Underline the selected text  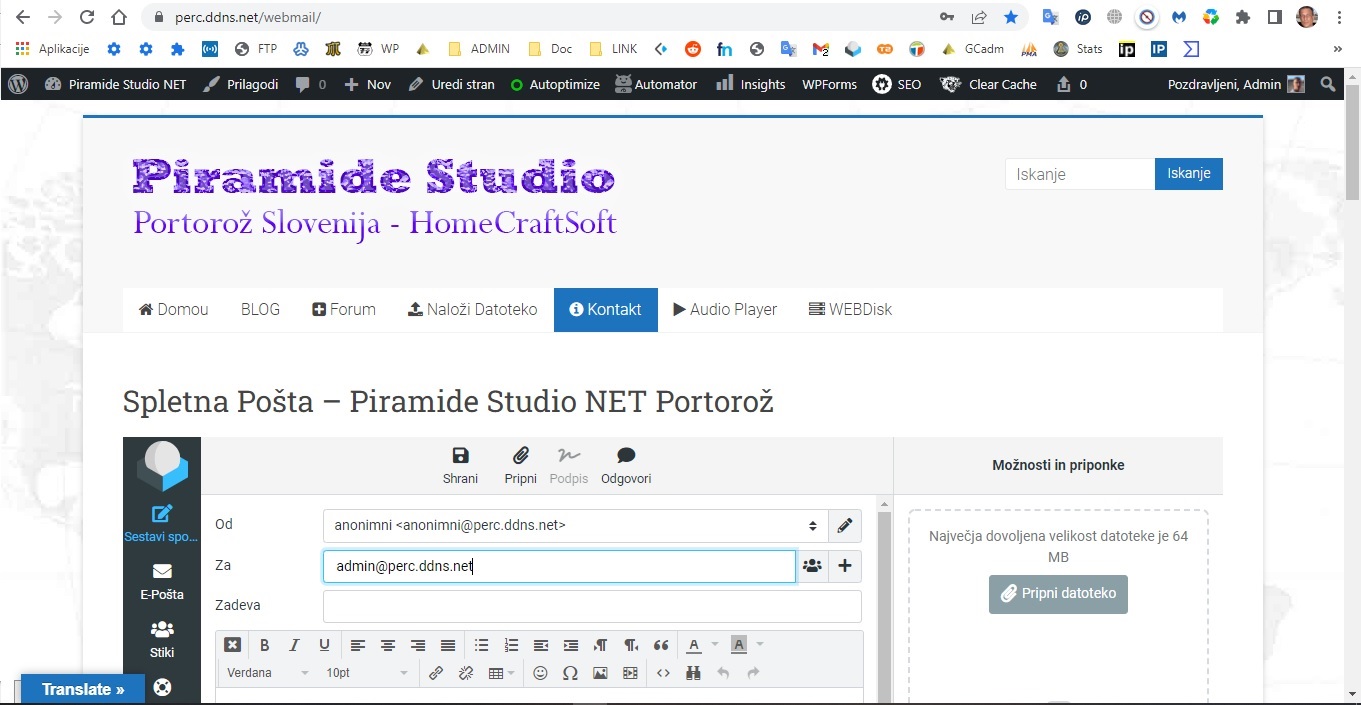click(324, 645)
